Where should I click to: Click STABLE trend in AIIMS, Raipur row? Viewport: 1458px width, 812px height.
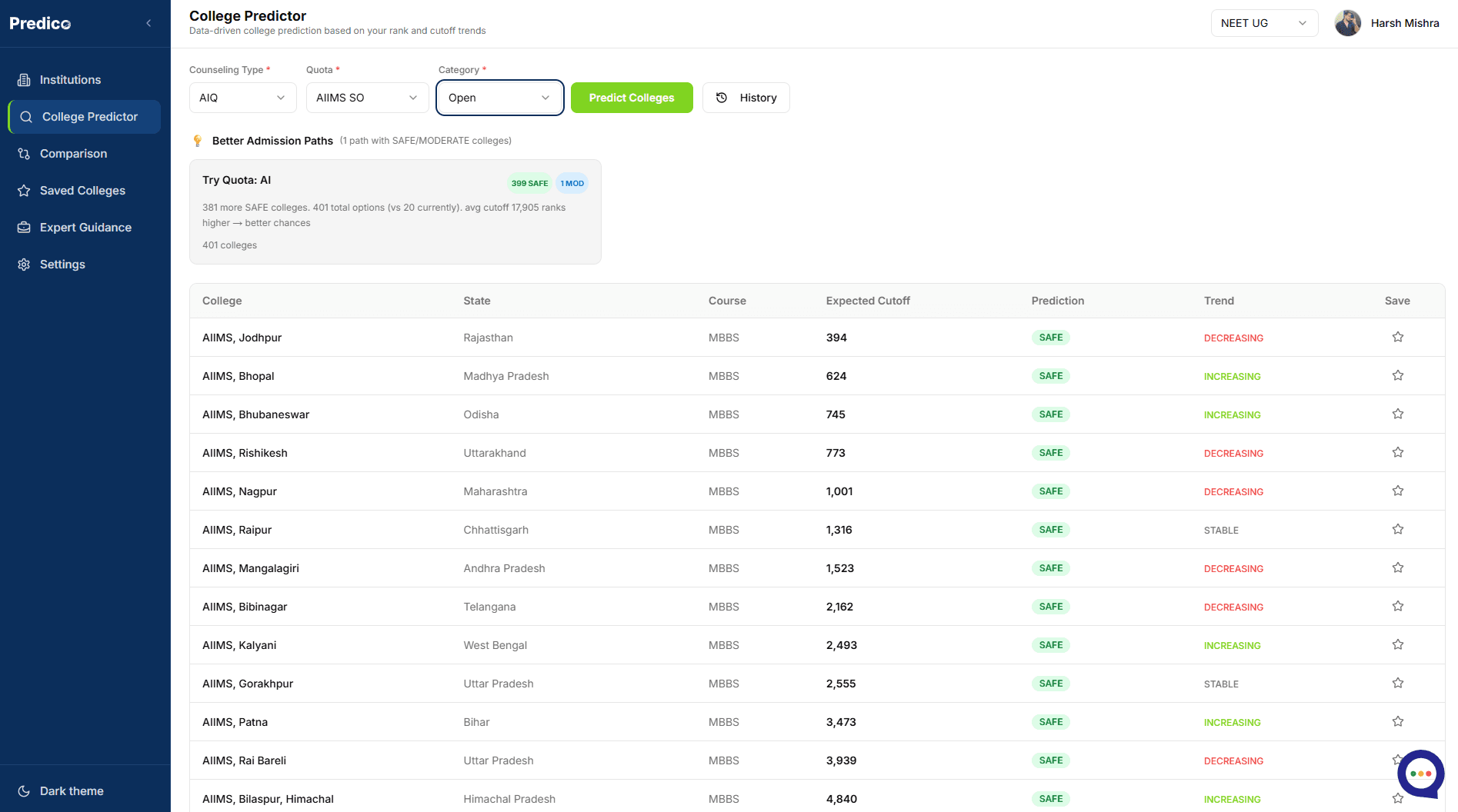(x=1221, y=531)
